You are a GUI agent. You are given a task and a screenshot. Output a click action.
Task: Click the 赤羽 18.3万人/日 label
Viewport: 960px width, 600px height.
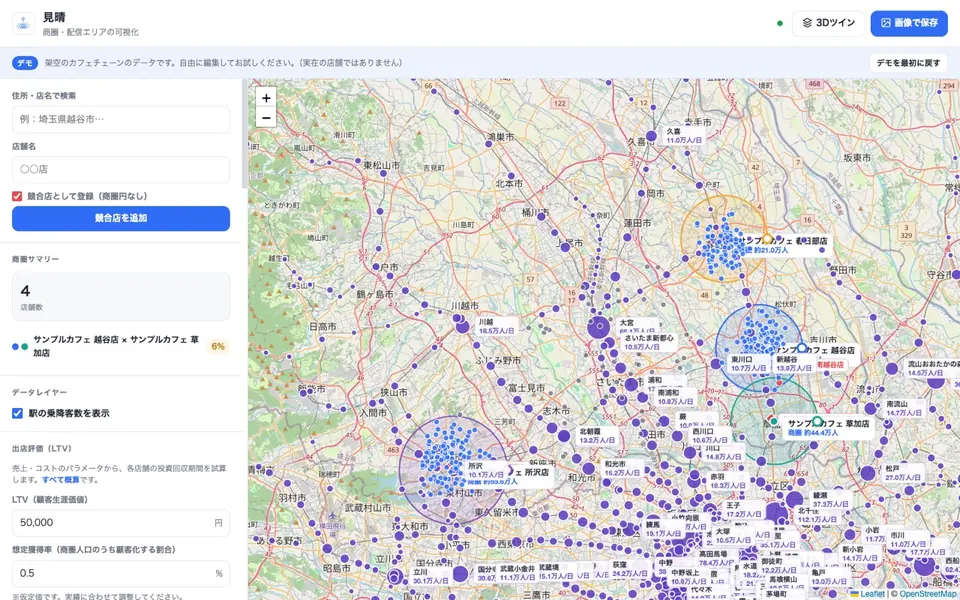pyautogui.click(x=727, y=481)
